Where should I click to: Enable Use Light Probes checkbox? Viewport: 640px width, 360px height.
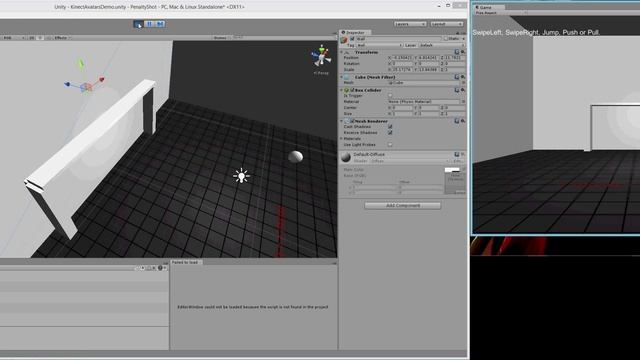pos(390,144)
